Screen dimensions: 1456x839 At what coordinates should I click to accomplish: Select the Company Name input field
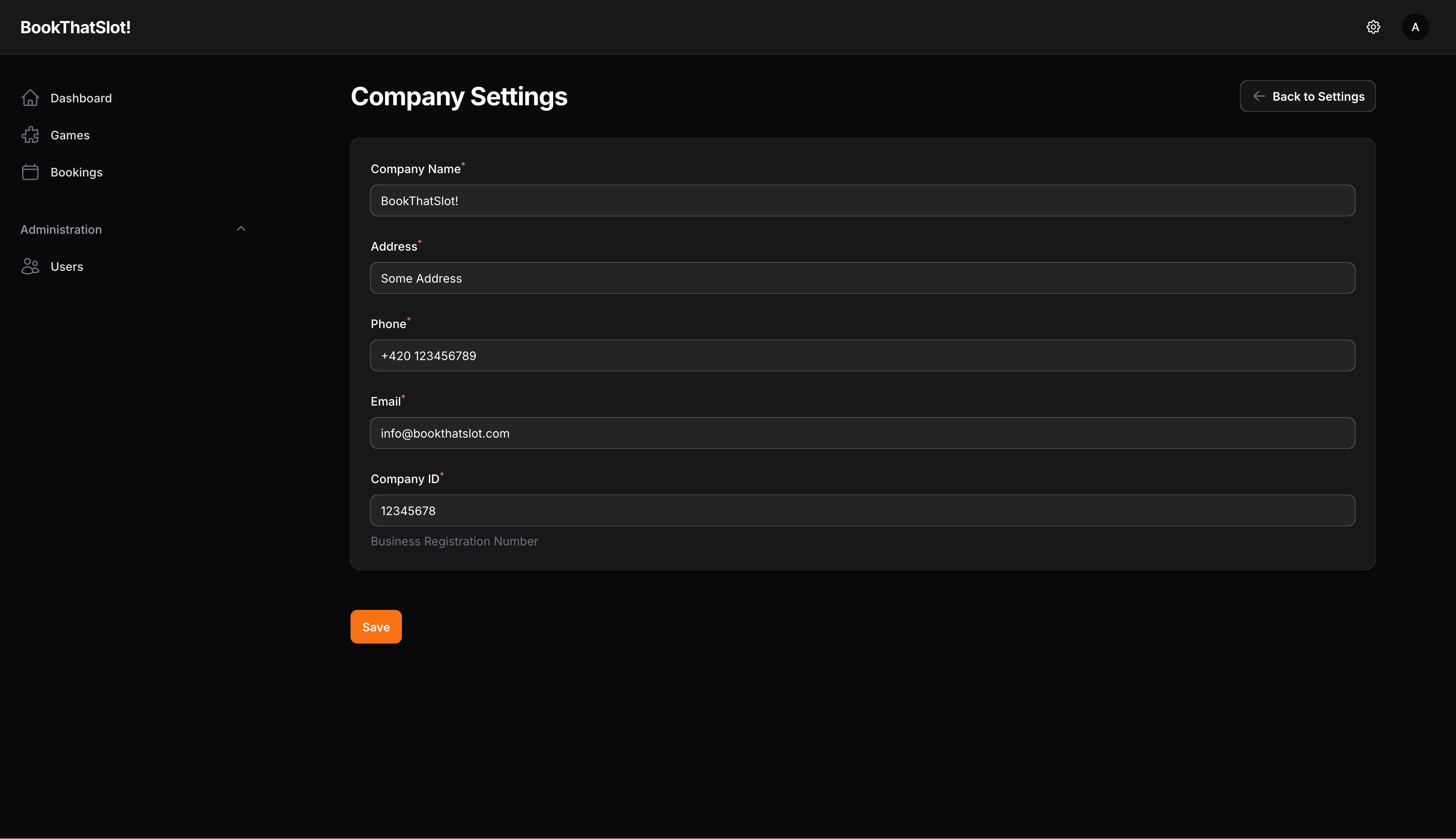(x=863, y=200)
